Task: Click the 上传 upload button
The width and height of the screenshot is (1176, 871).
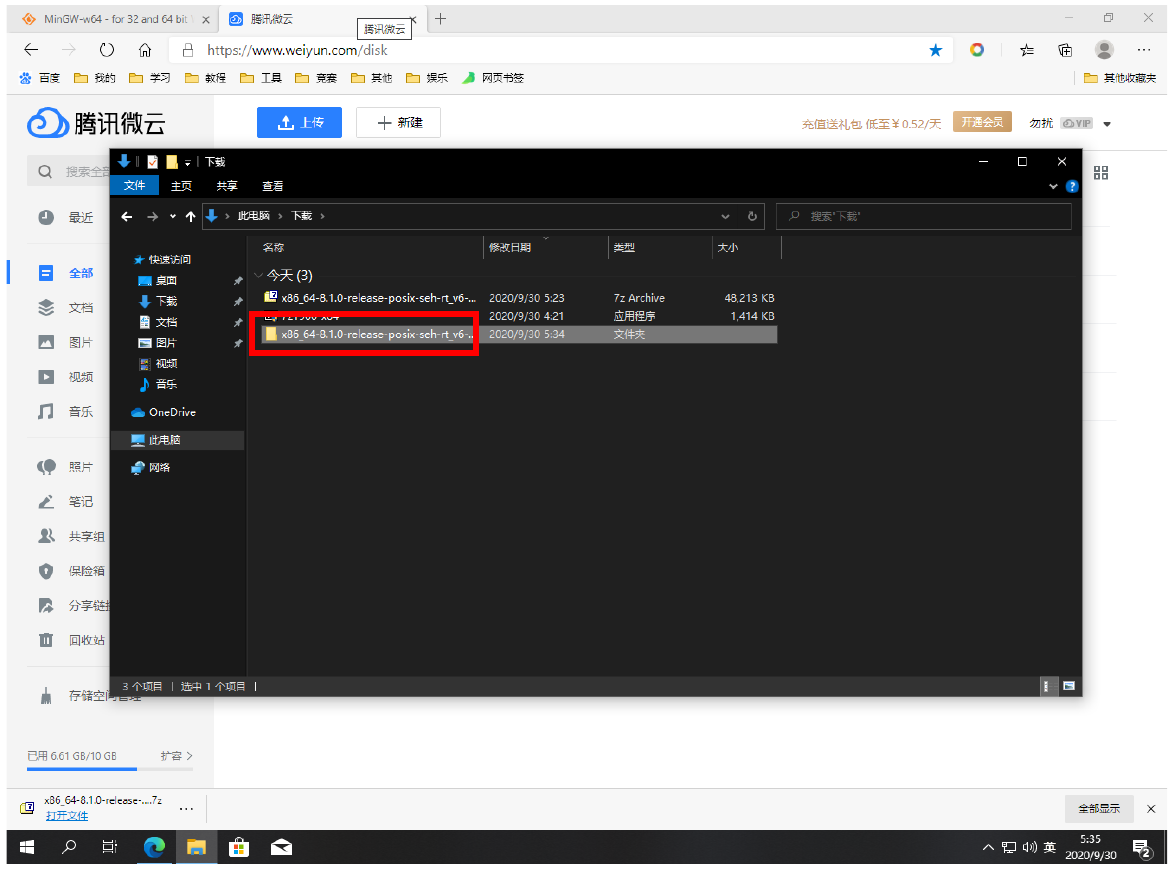Action: (299, 122)
